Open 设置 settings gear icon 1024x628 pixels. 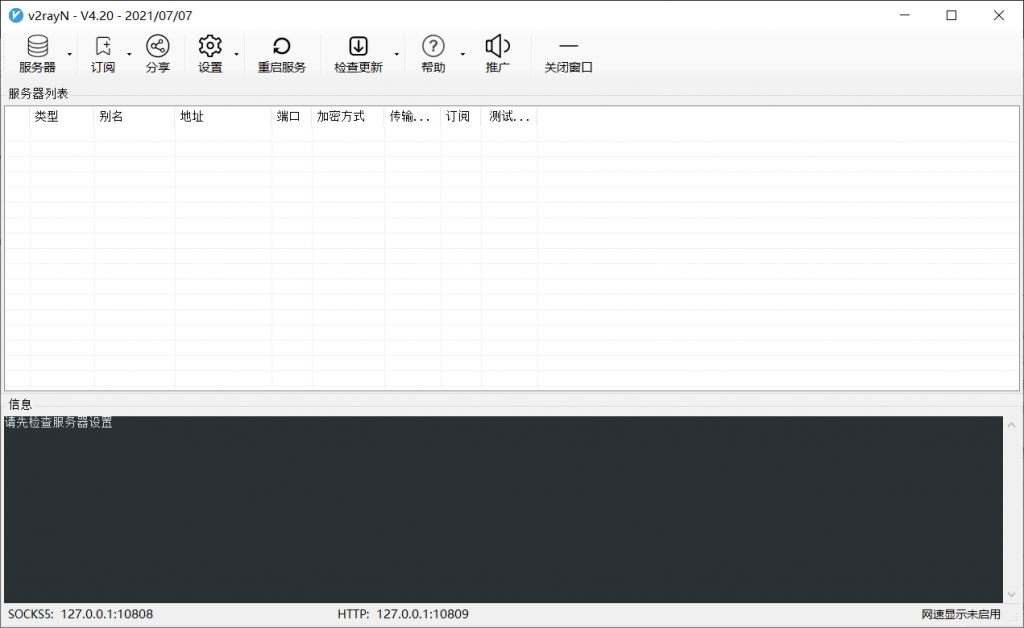[x=210, y=47]
